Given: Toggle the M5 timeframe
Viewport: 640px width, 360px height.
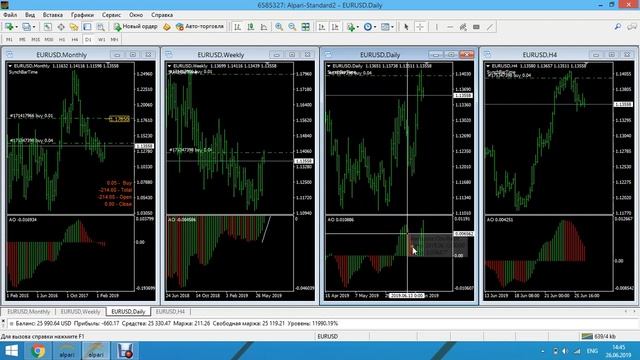Looking at the screenshot, I should coord(22,40).
